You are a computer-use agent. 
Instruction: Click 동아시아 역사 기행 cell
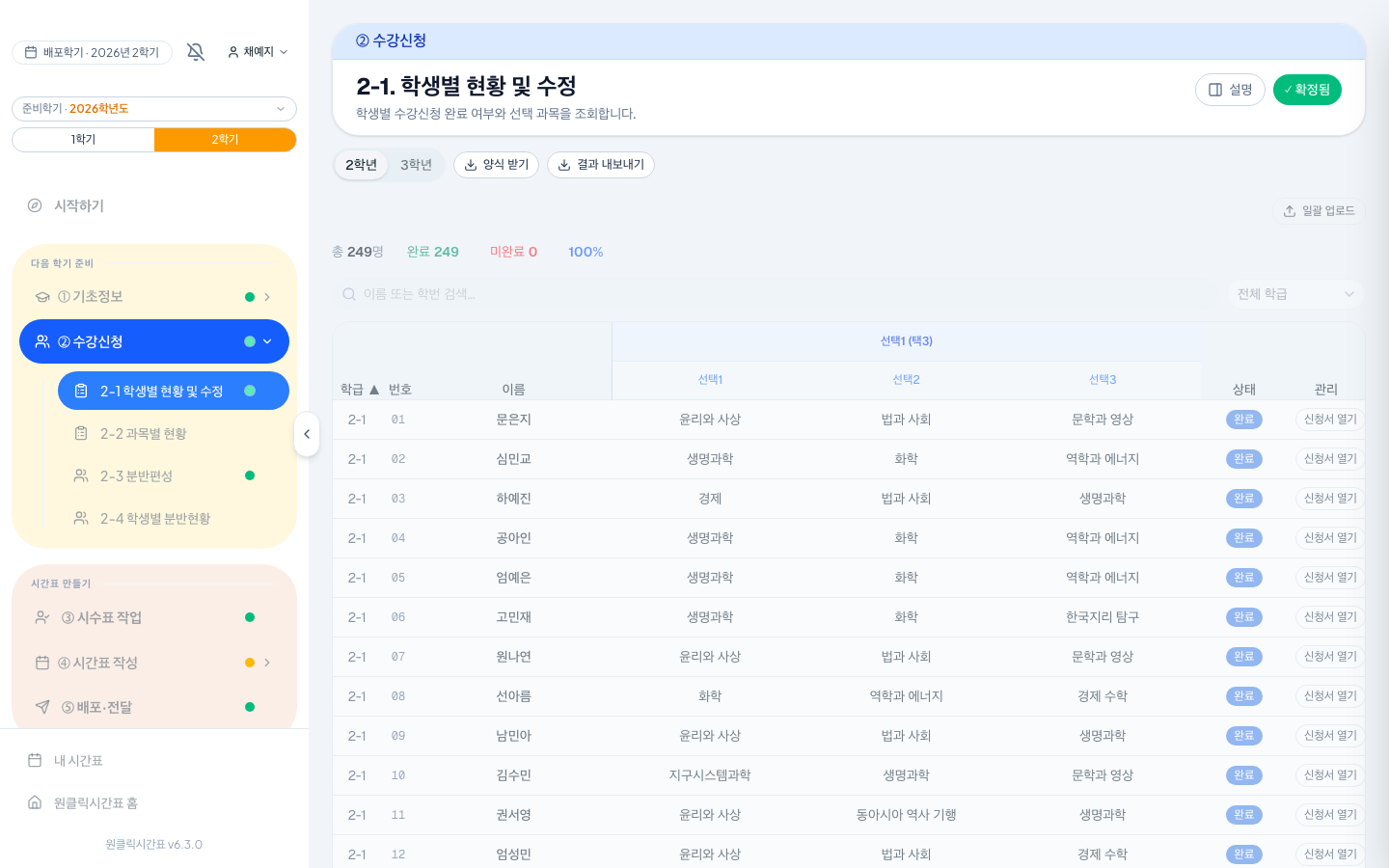click(906, 815)
